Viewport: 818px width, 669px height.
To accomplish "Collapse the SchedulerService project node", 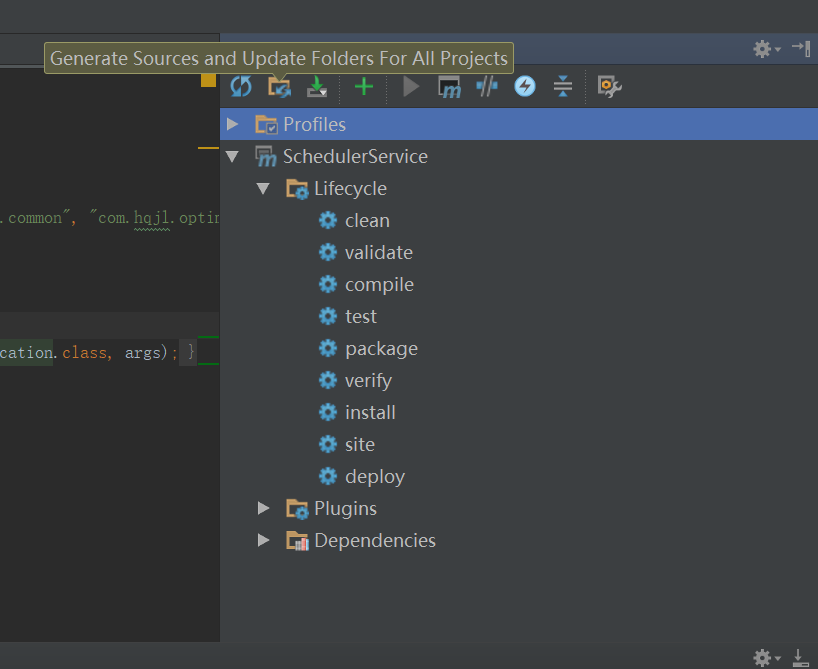I will pos(232,156).
